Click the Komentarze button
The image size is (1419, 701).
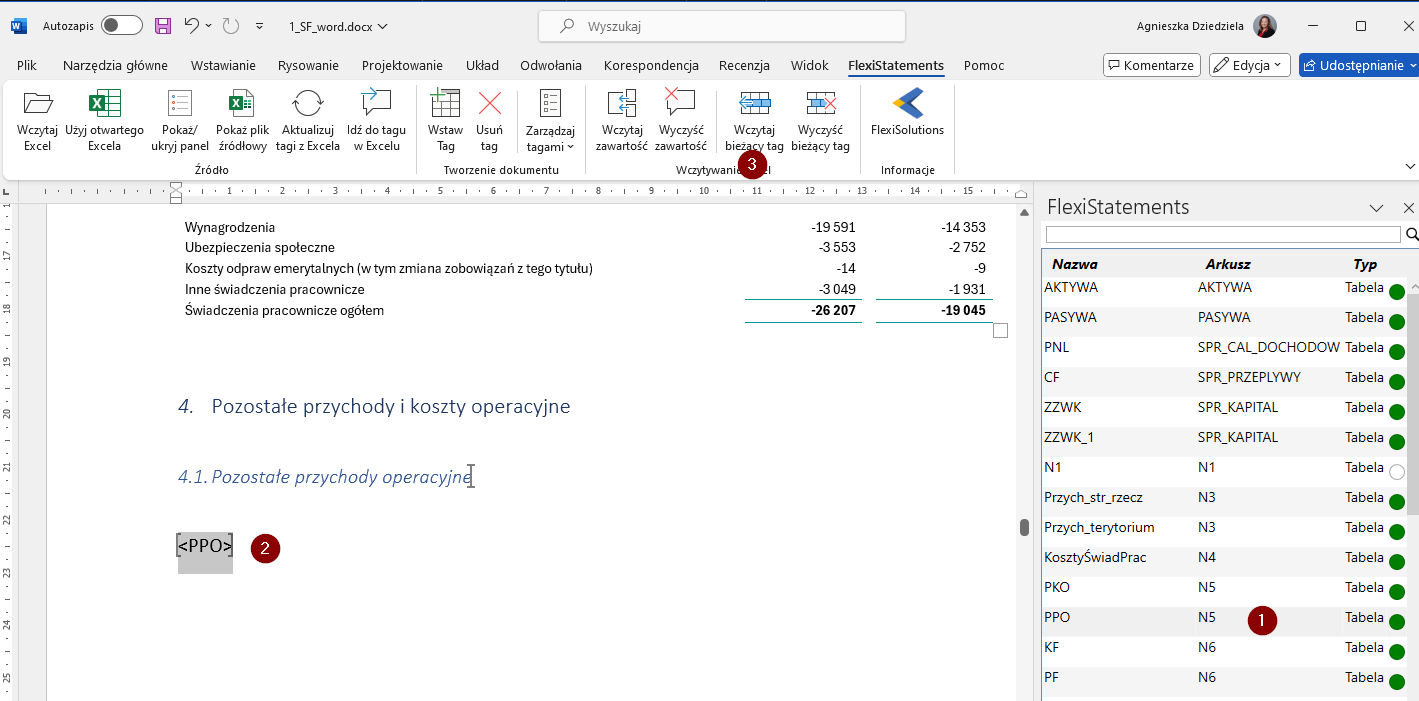pyautogui.click(x=1151, y=65)
